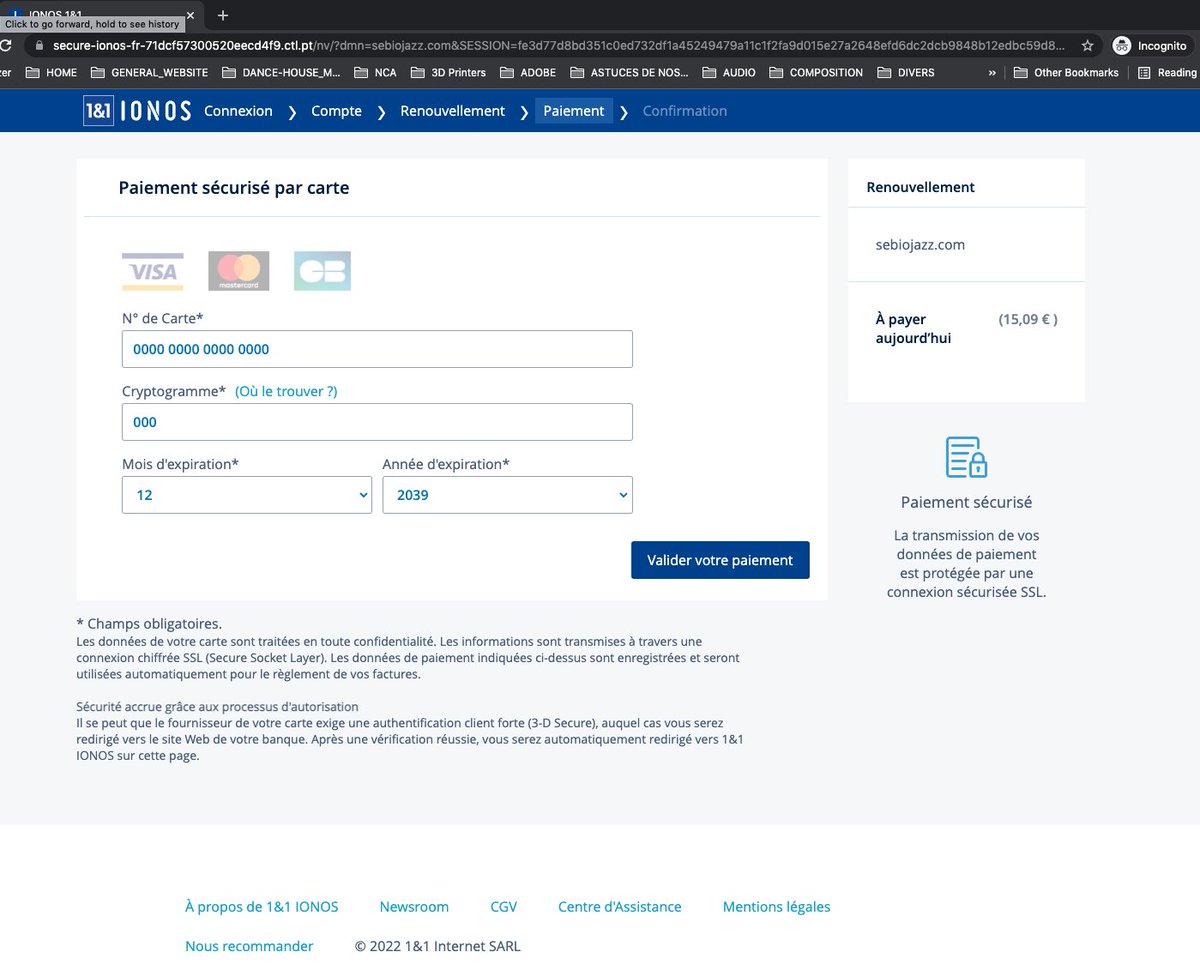Click the À payer aujourd'hui label
The width and height of the screenshot is (1200, 976).
coord(913,329)
